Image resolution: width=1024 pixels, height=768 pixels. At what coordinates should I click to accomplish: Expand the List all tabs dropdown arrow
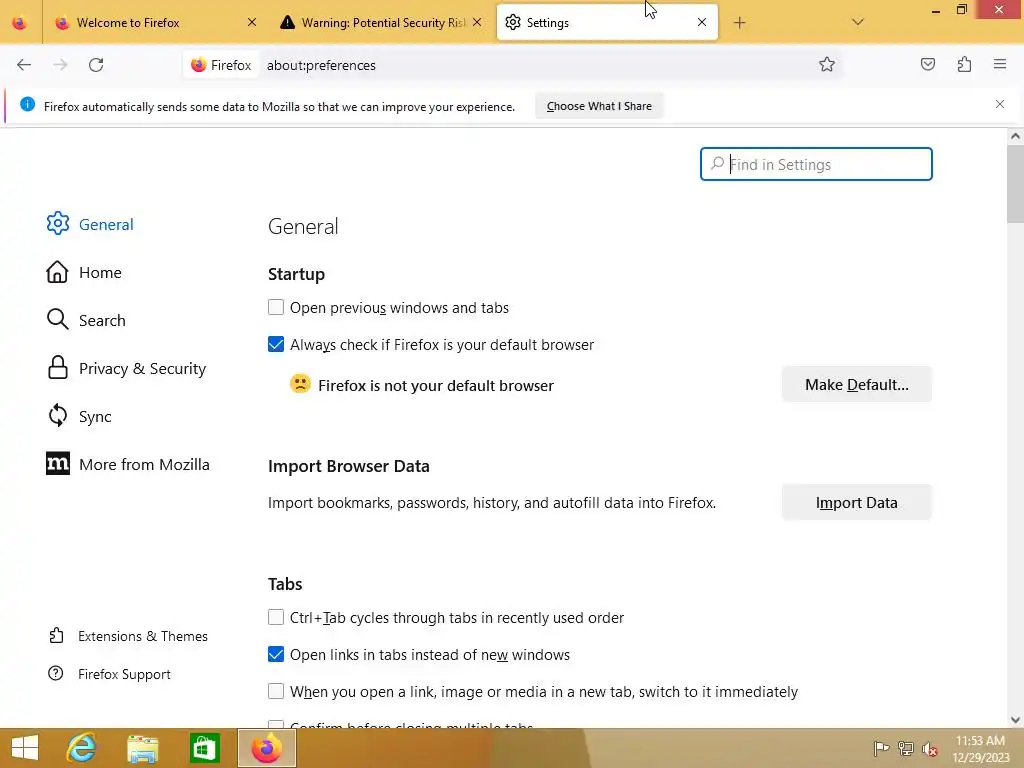(857, 22)
